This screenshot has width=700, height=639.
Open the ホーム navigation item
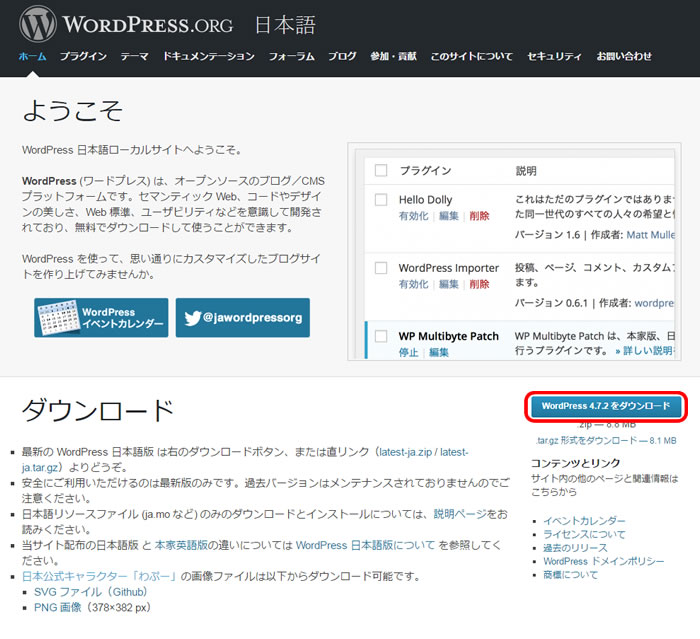coord(33,56)
